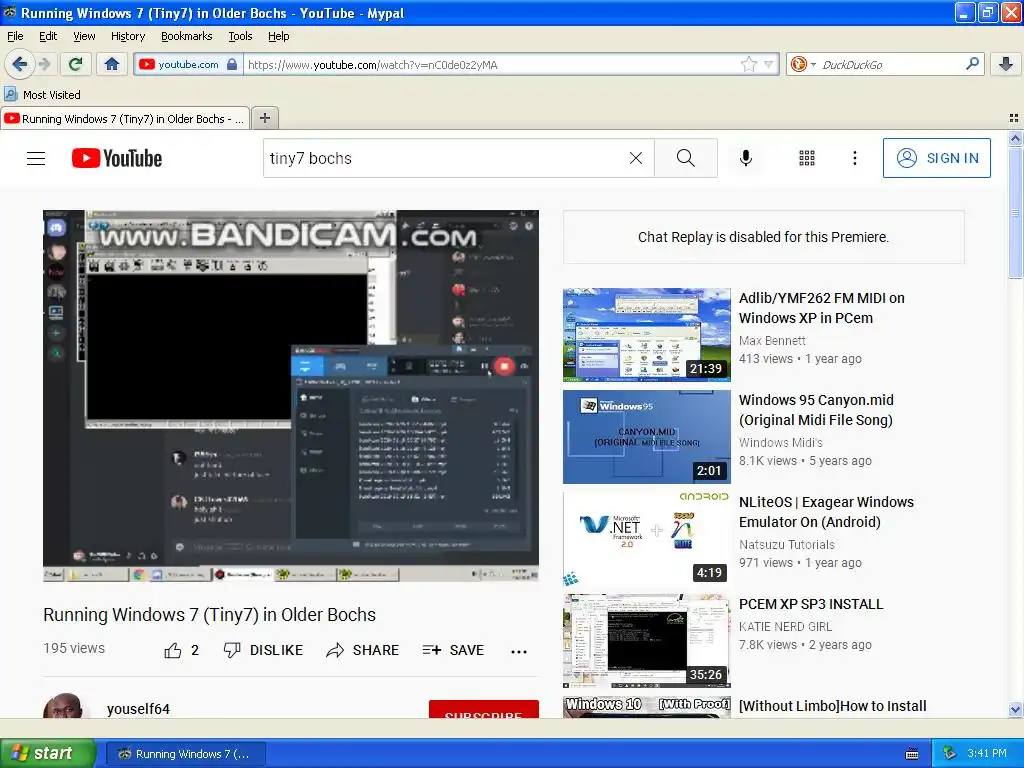
Task: Click the red SUBSCRIBE button
Action: click(x=484, y=709)
